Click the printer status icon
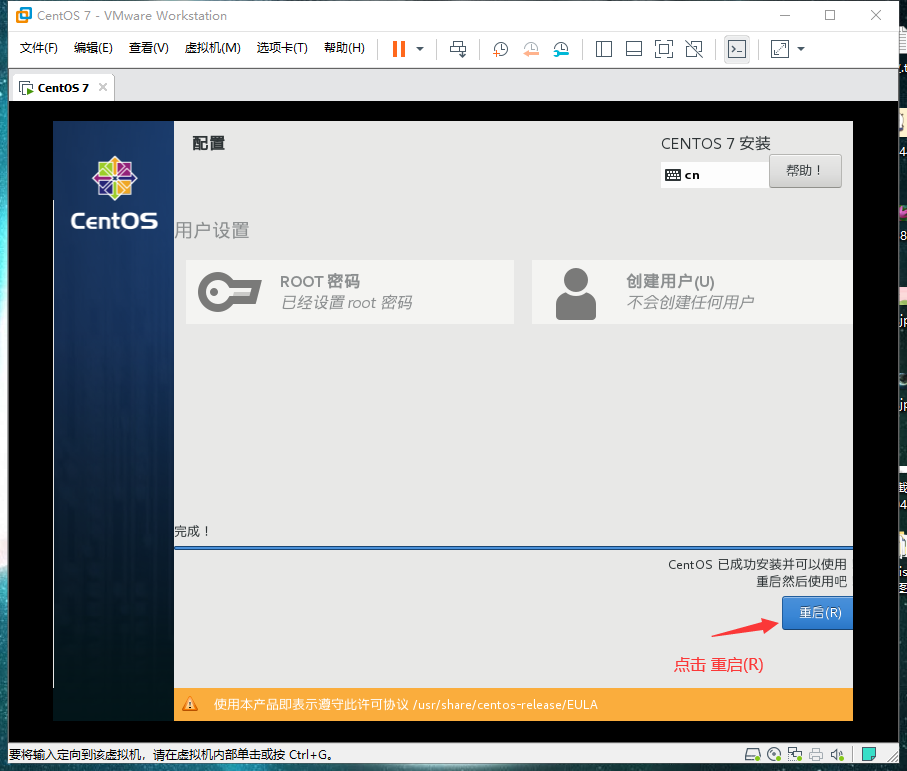 point(816,754)
